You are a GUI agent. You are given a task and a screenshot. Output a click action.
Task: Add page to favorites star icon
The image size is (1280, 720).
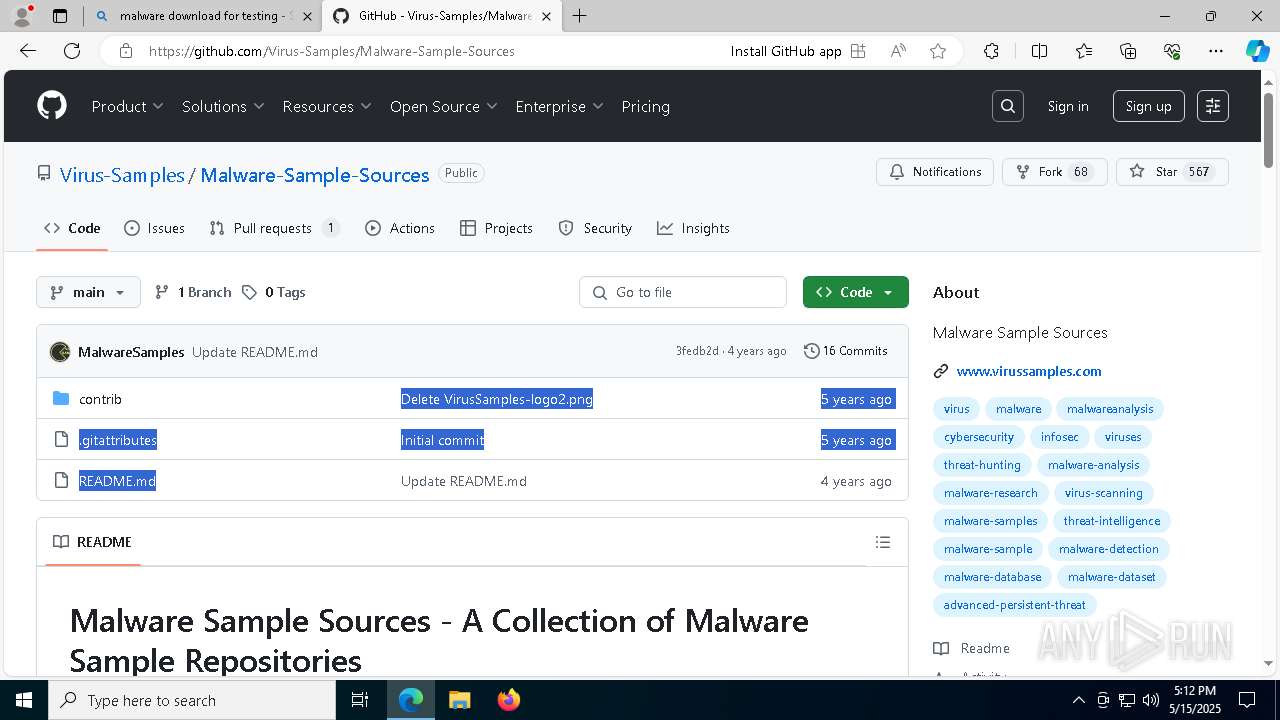click(938, 51)
